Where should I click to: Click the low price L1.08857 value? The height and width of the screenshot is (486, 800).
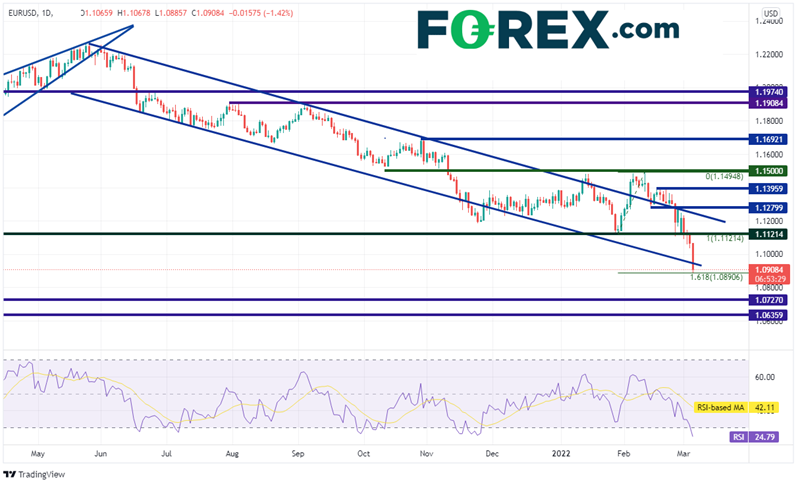tap(171, 13)
